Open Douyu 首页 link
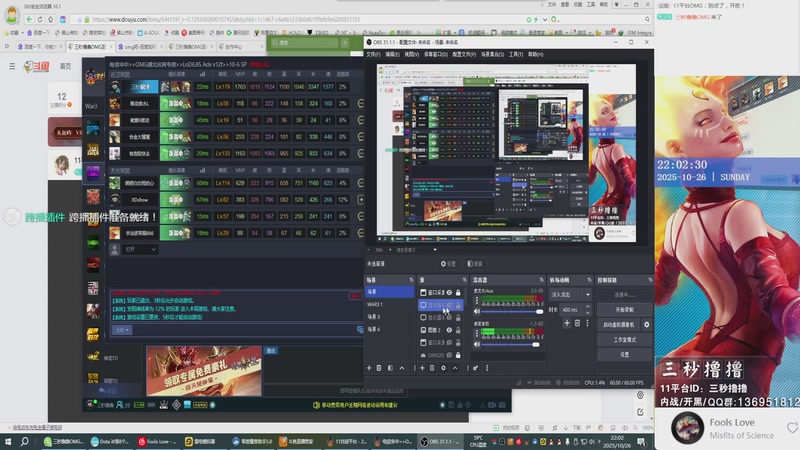 pos(65,66)
